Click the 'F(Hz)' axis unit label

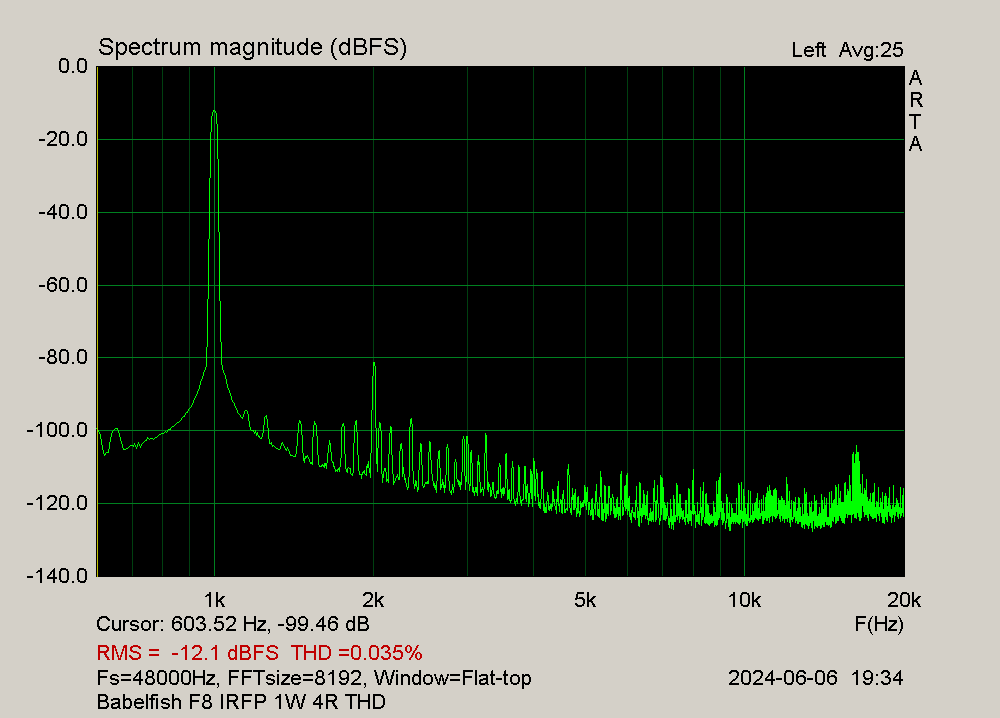click(x=879, y=624)
